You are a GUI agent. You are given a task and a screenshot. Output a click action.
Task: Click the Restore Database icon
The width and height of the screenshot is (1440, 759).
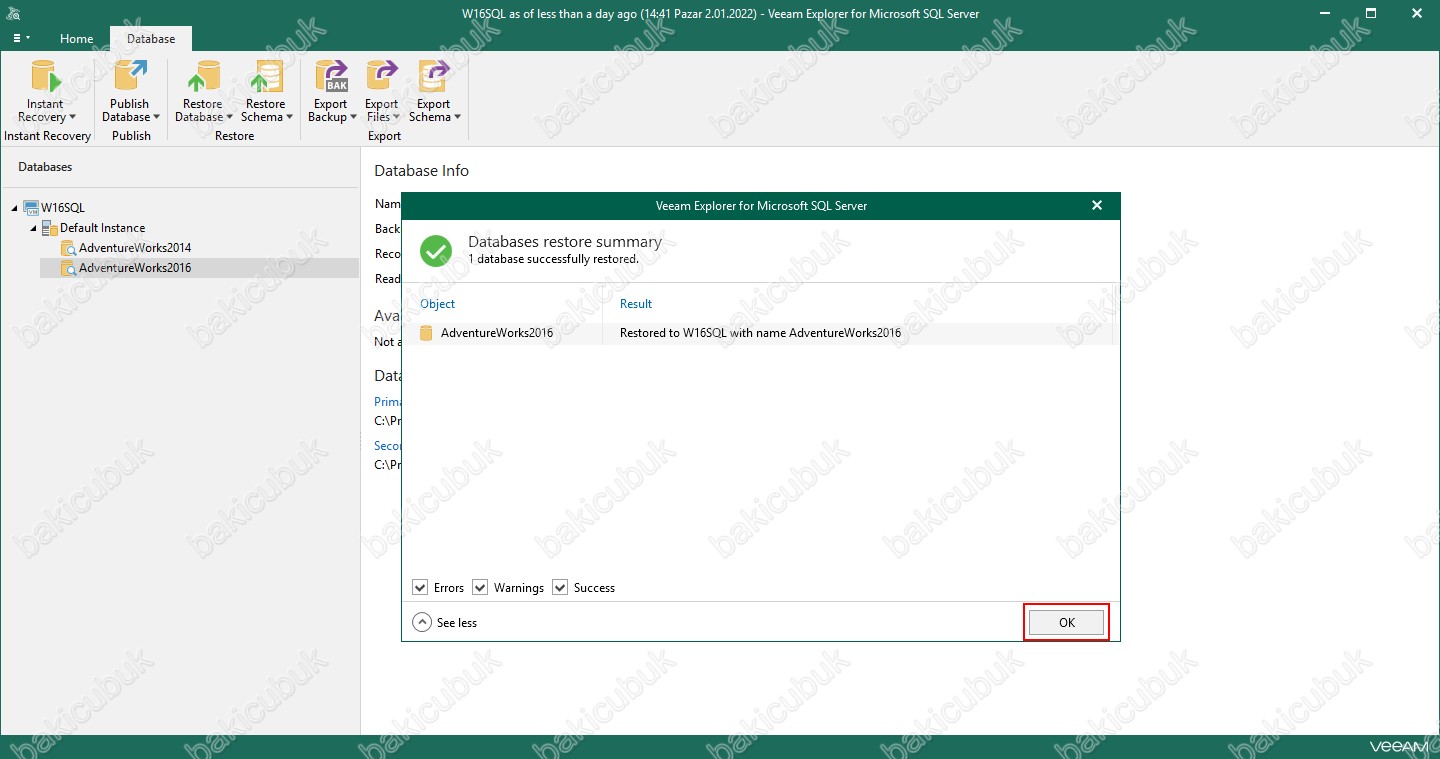tap(203, 77)
